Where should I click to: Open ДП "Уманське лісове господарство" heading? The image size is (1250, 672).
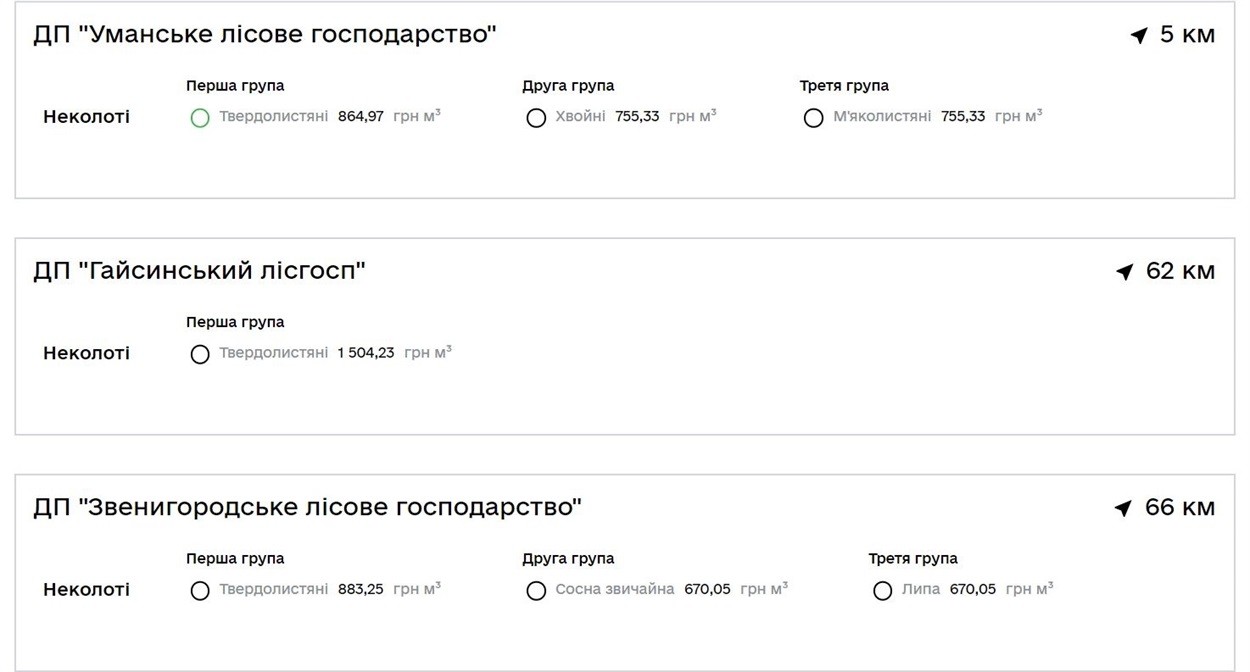[265, 35]
